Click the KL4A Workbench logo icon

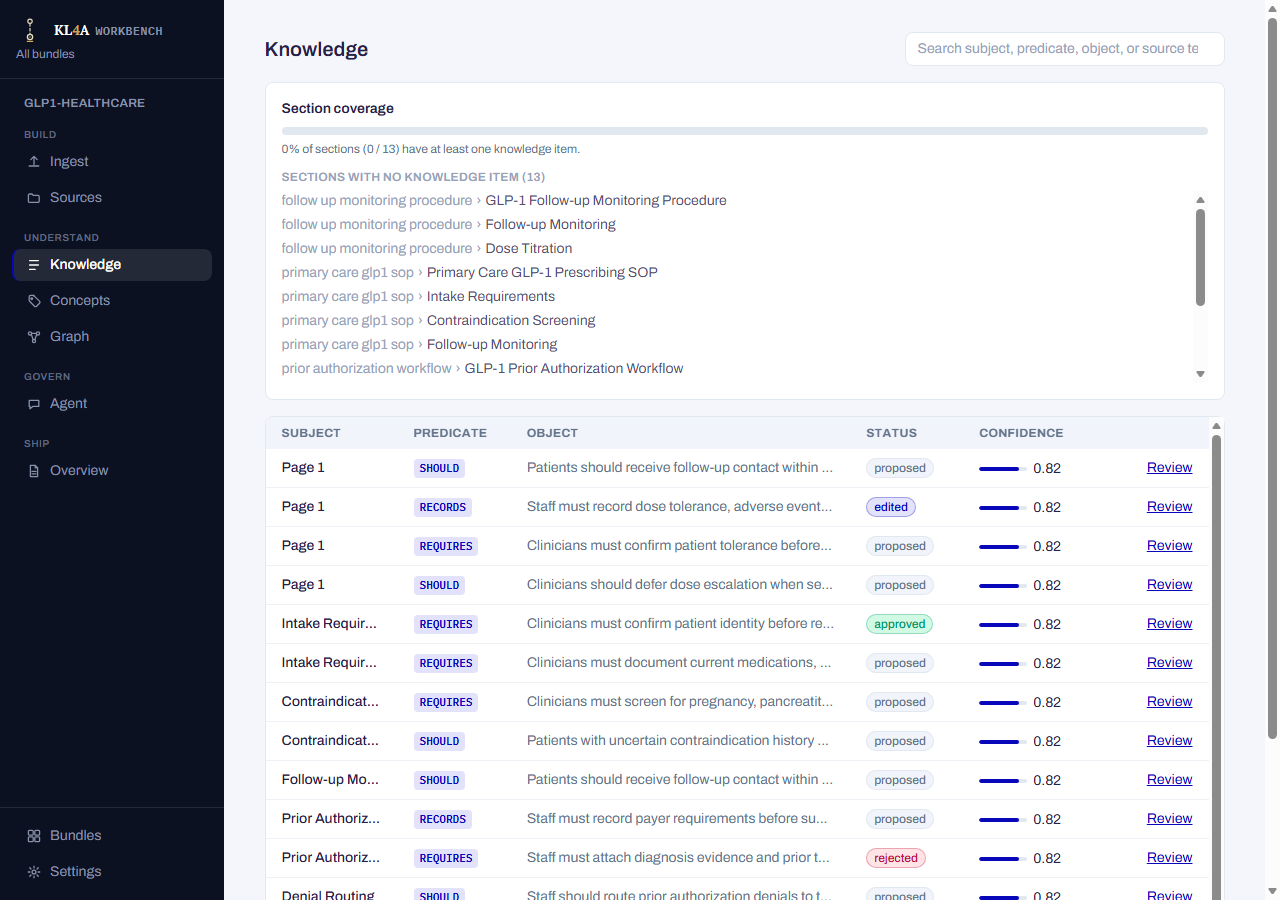click(x=29, y=30)
